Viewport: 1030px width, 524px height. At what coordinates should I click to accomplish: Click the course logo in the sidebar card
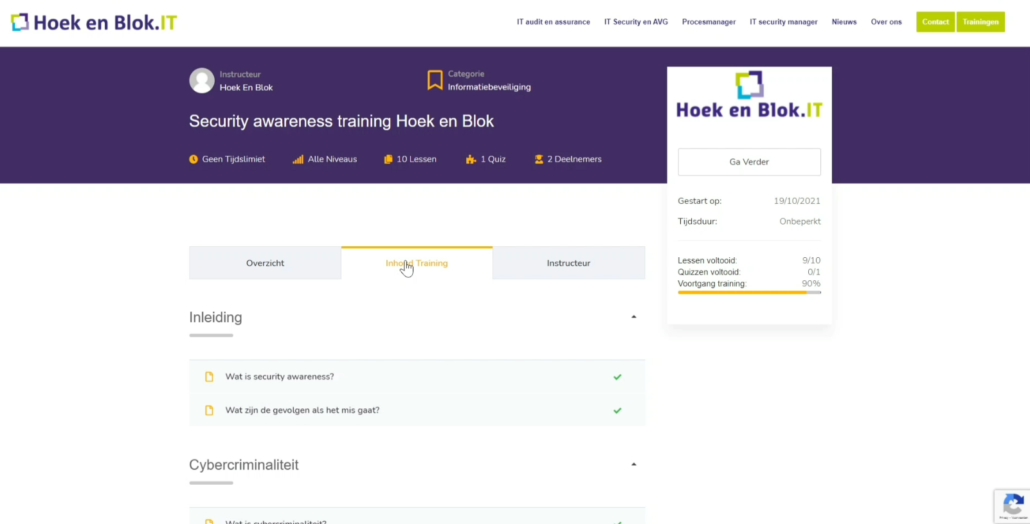[750, 95]
